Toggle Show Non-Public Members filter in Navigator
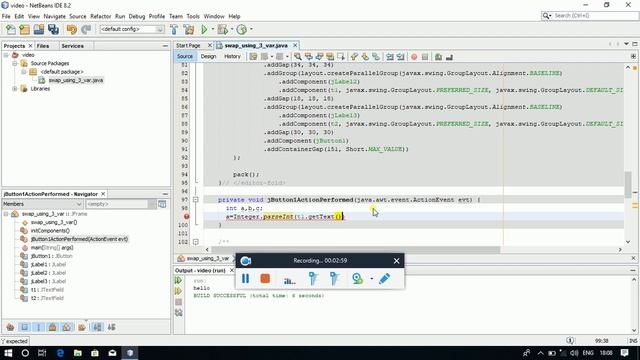This screenshot has height=360, width=640. click(53, 327)
